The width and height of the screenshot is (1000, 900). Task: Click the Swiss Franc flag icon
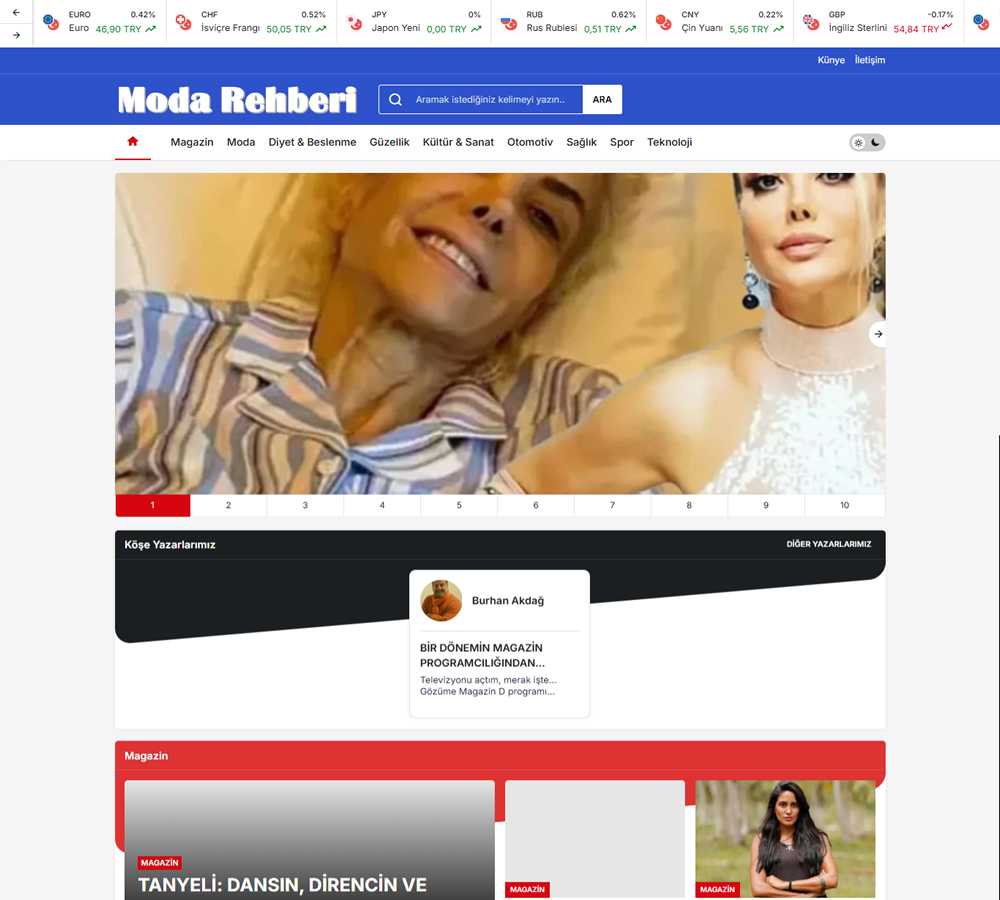click(x=184, y=22)
